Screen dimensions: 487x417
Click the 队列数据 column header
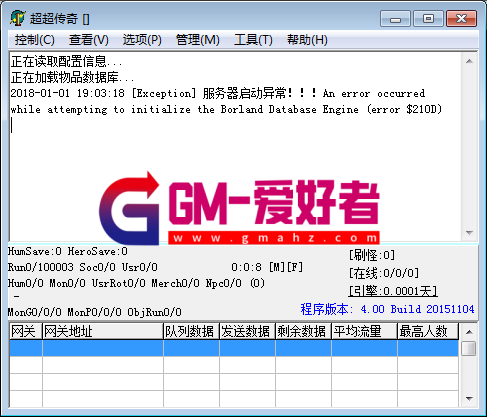(x=191, y=331)
